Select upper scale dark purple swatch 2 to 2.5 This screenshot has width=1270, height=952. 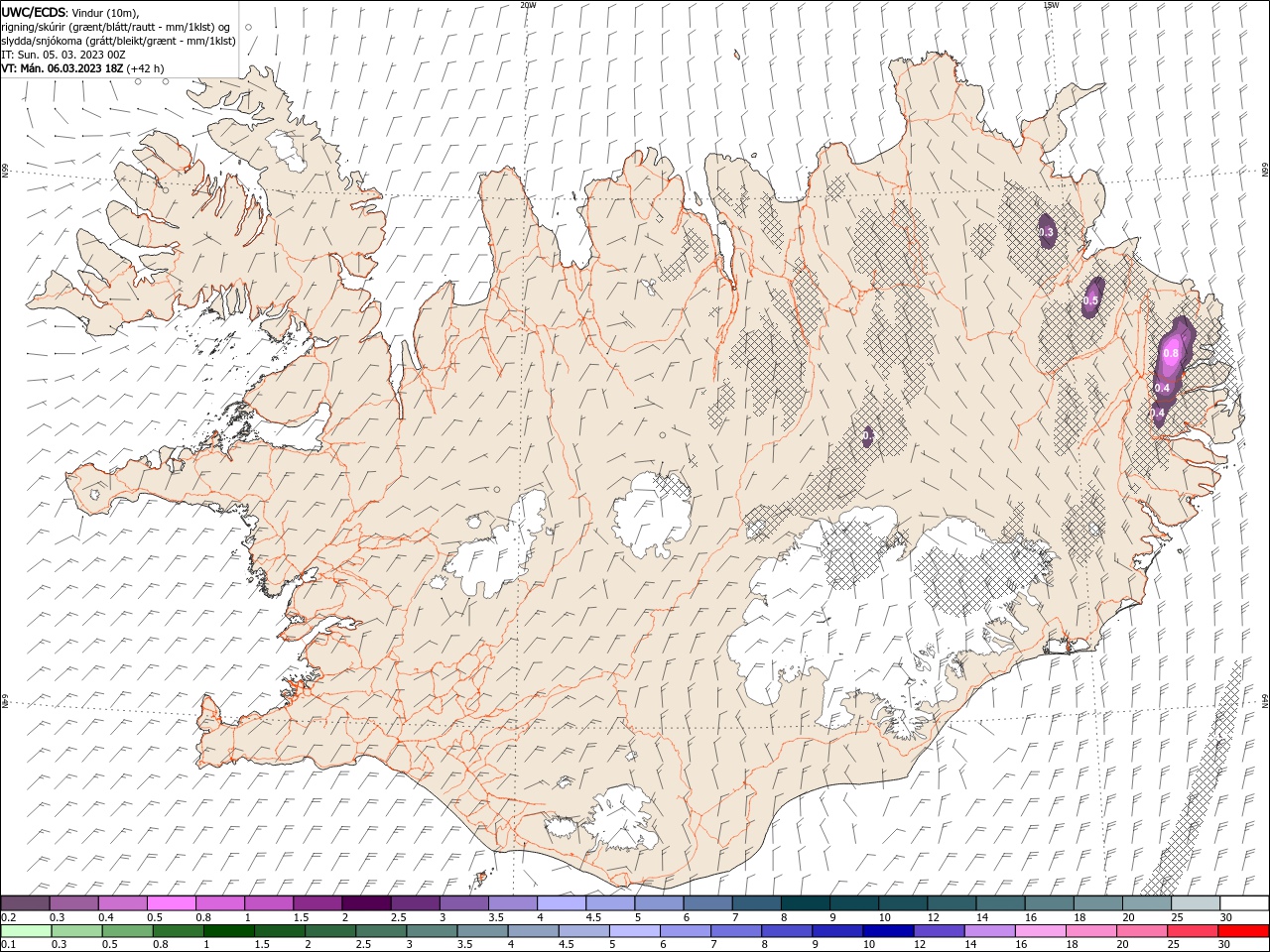click(366, 903)
